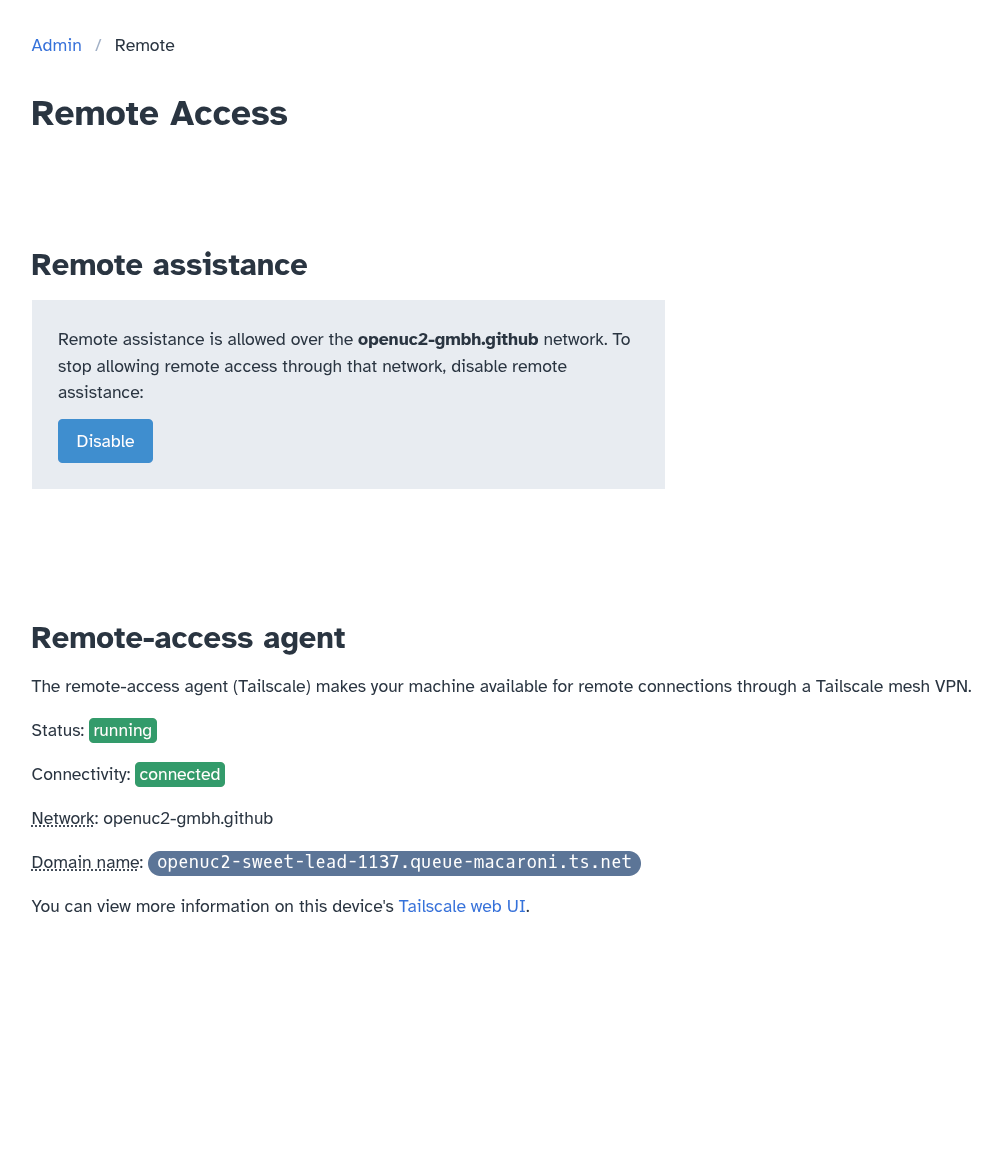Click the connected connectivity badge
Image resolution: width=1001 pixels, height=1158 pixels.
(179, 774)
